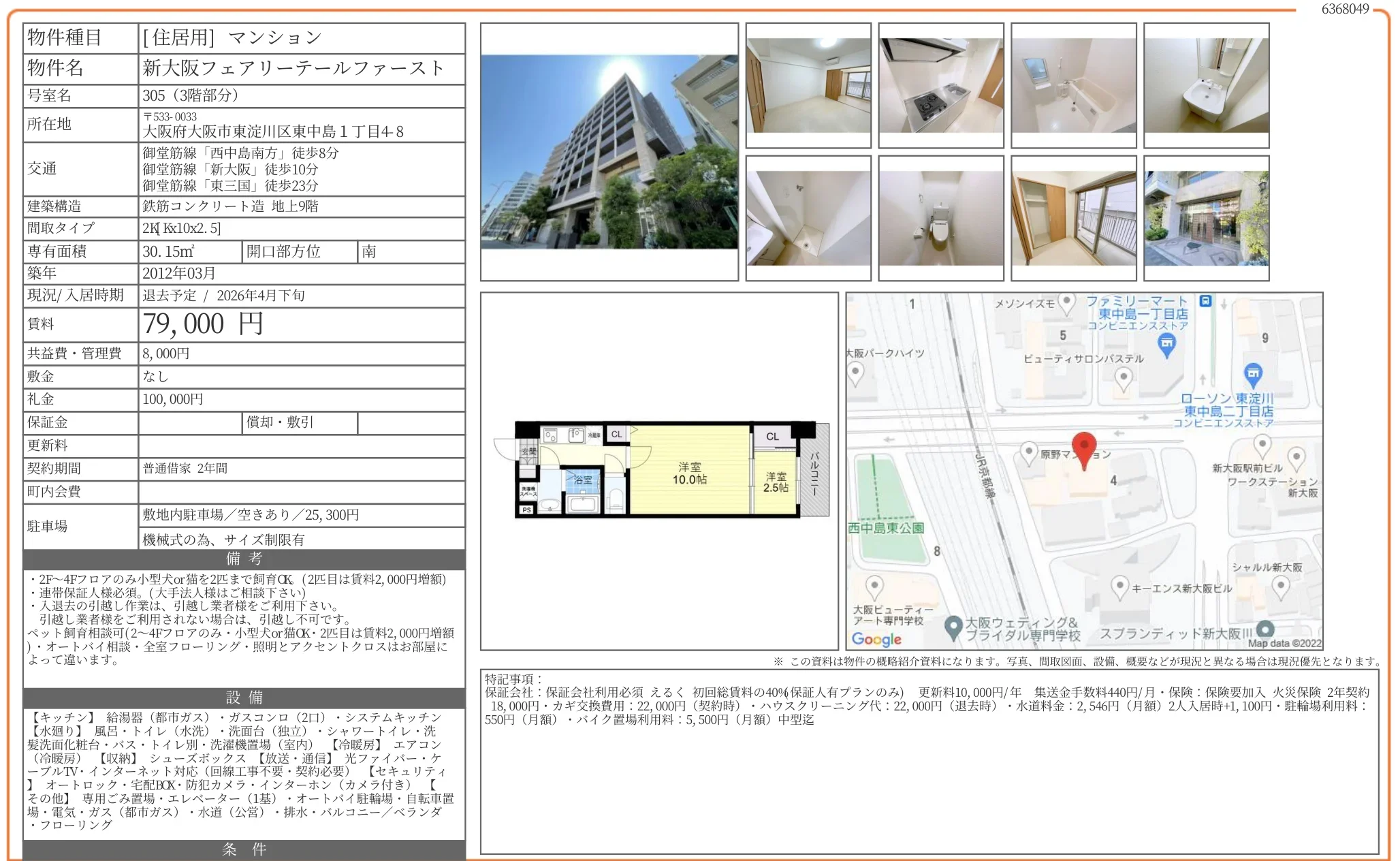Click the 備考 section header

[x=244, y=559]
